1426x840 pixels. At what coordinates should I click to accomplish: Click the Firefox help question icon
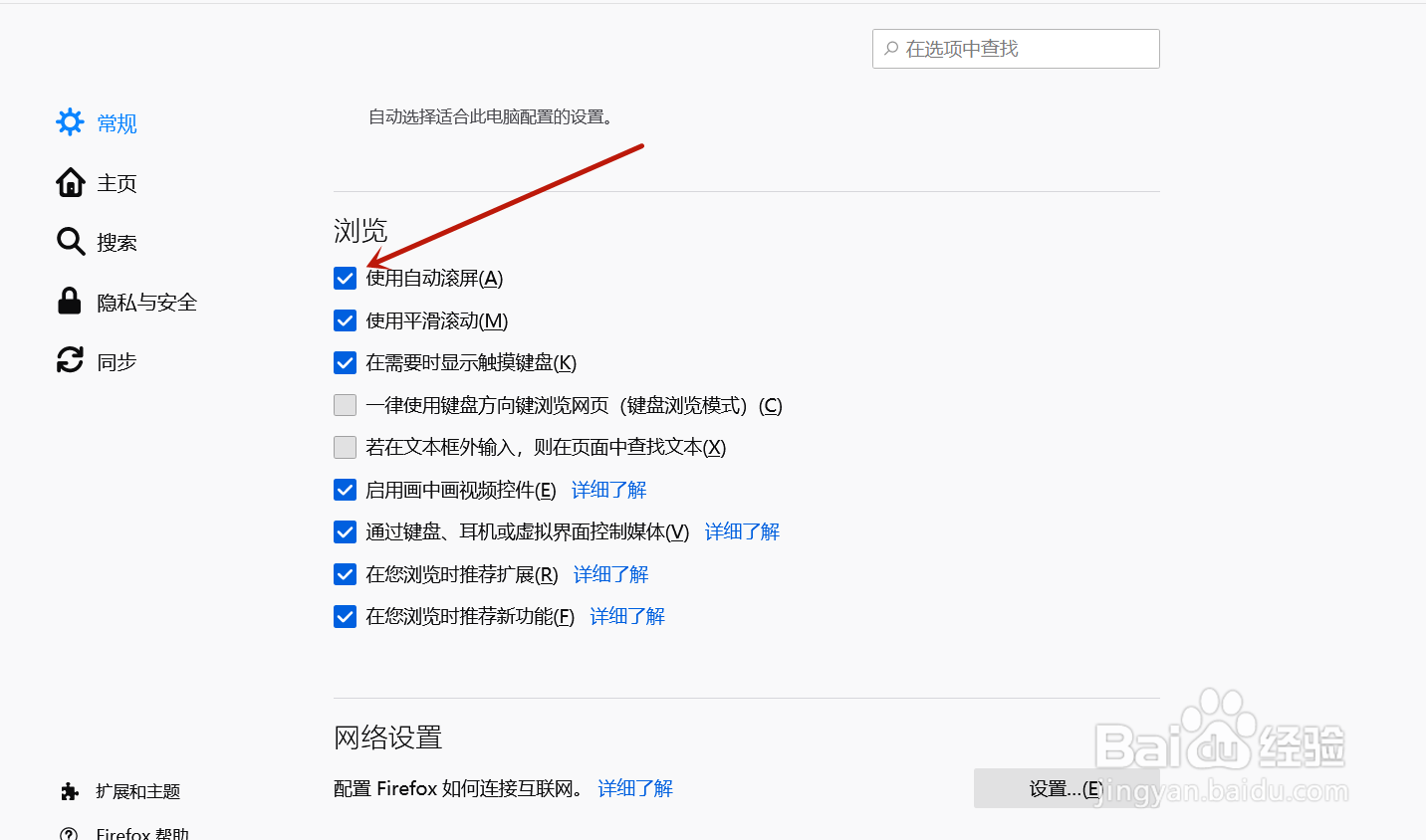pos(69,834)
